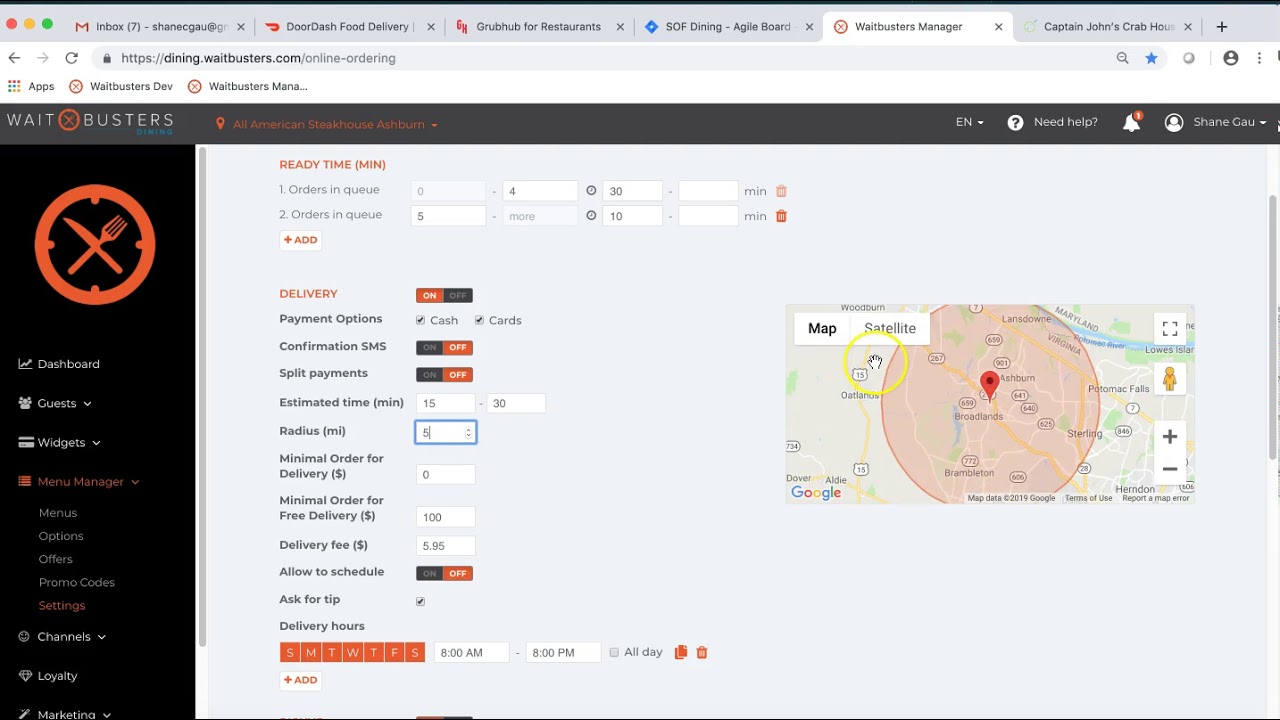1280x720 pixels.
Task: Open the Dashboard sidebar item
Action: (59, 364)
